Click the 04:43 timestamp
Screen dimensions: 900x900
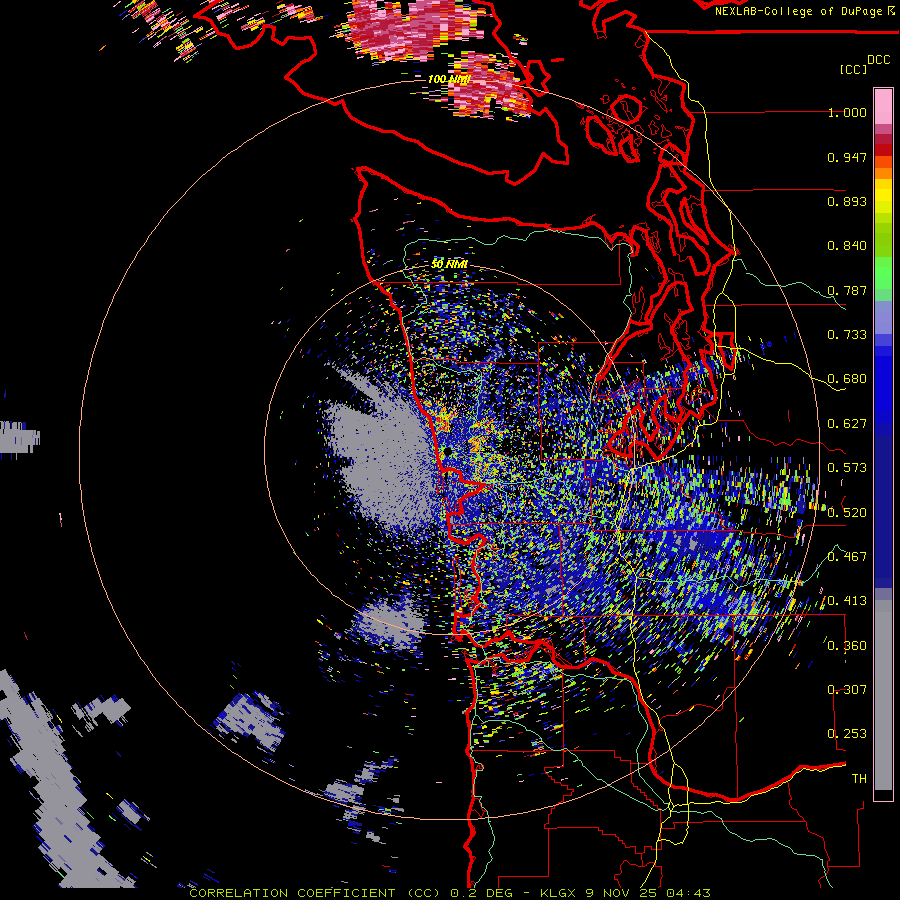(x=688, y=893)
